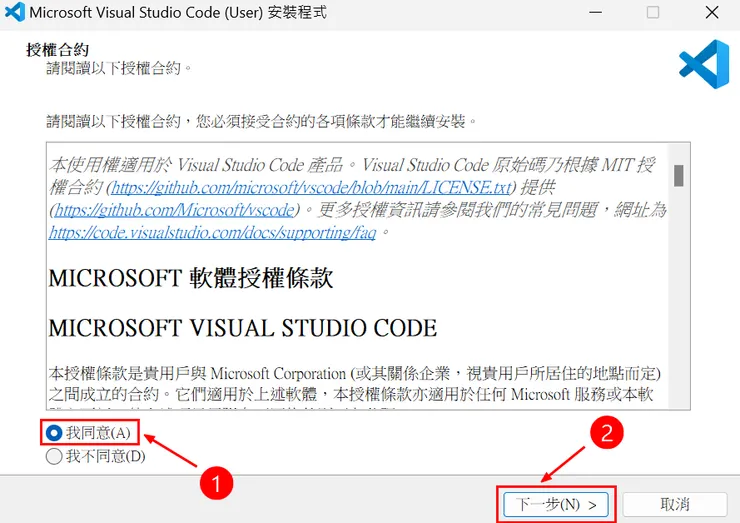Select the 我同意(A) radio button
Screen dimensions: 740x523
point(54,432)
